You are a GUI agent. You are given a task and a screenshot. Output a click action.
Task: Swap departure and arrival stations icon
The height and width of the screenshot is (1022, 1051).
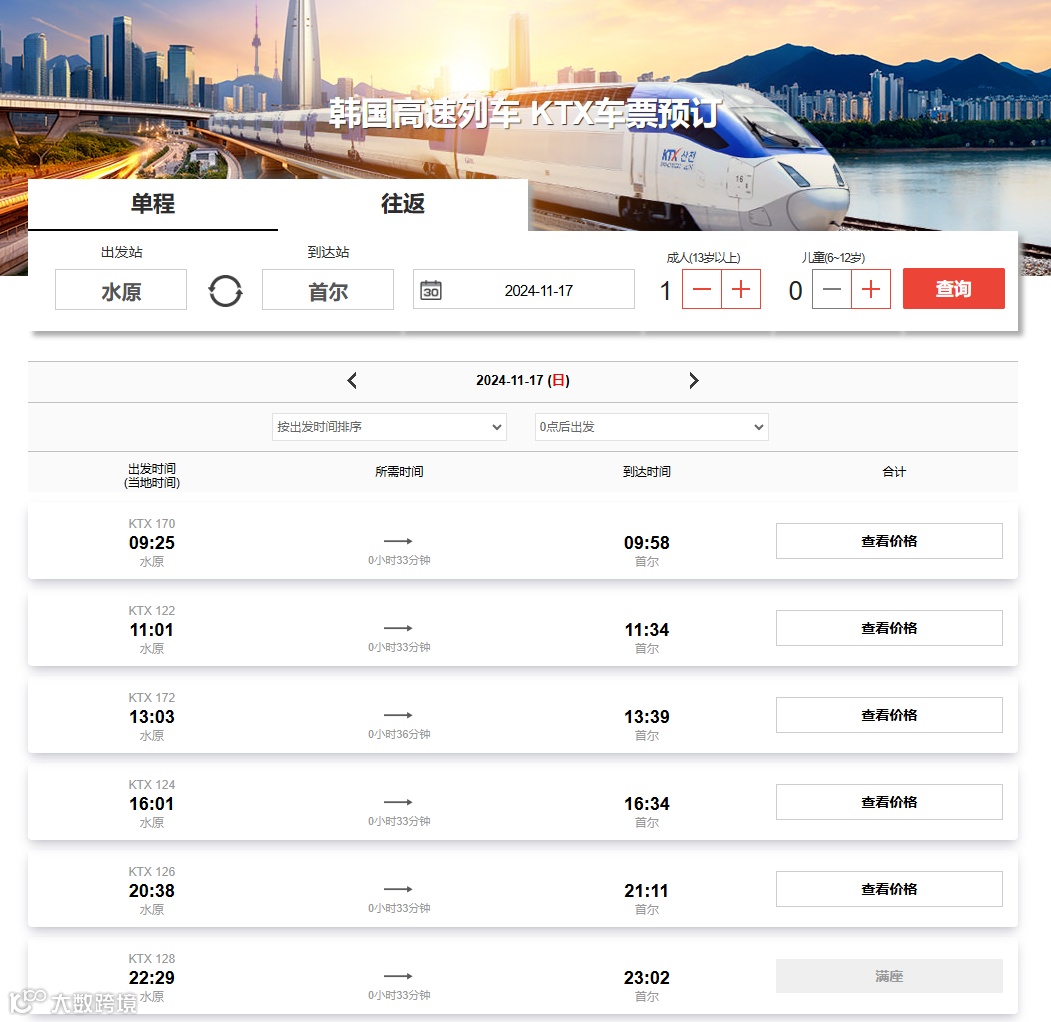click(x=225, y=291)
